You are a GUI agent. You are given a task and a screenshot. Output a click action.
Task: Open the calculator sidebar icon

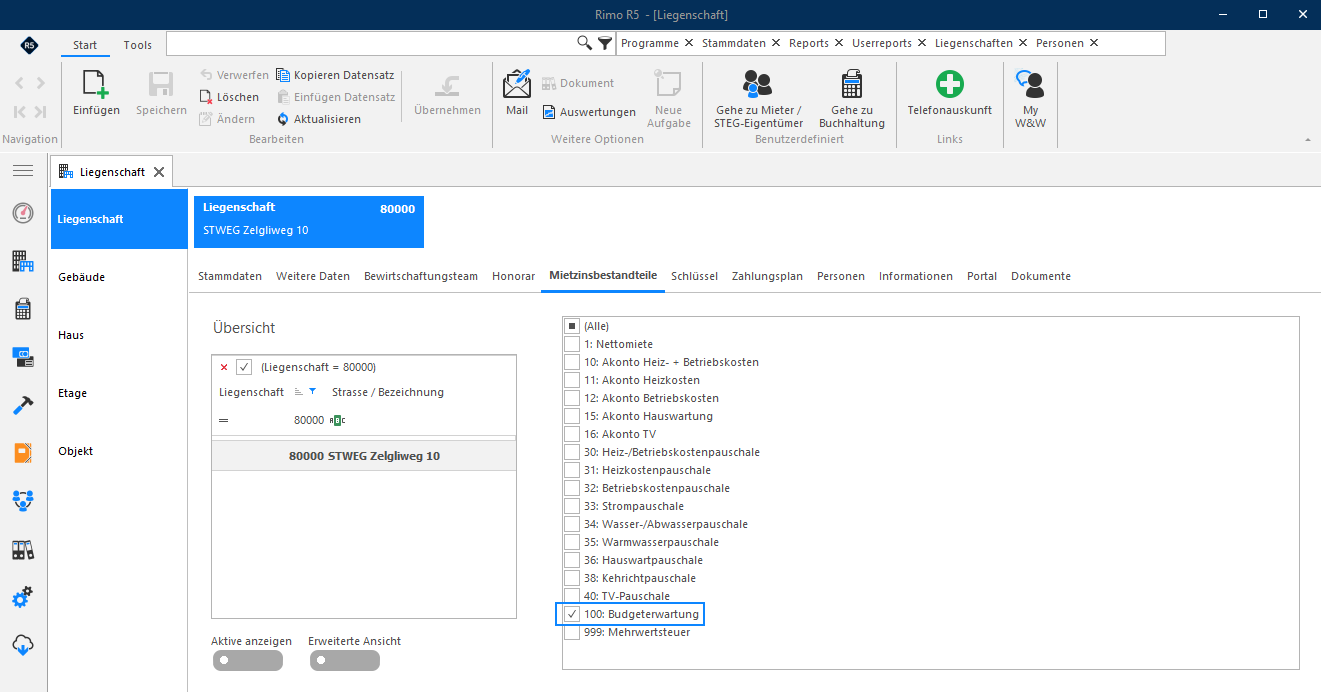click(x=23, y=309)
